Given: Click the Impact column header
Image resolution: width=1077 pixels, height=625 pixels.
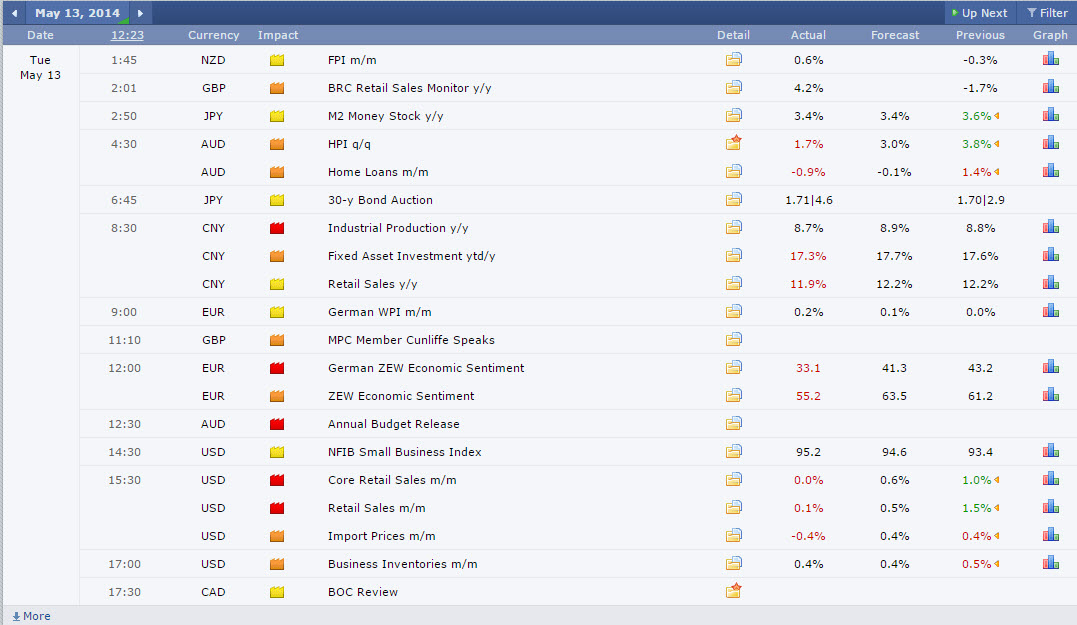Looking at the screenshot, I should pyautogui.click(x=277, y=35).
